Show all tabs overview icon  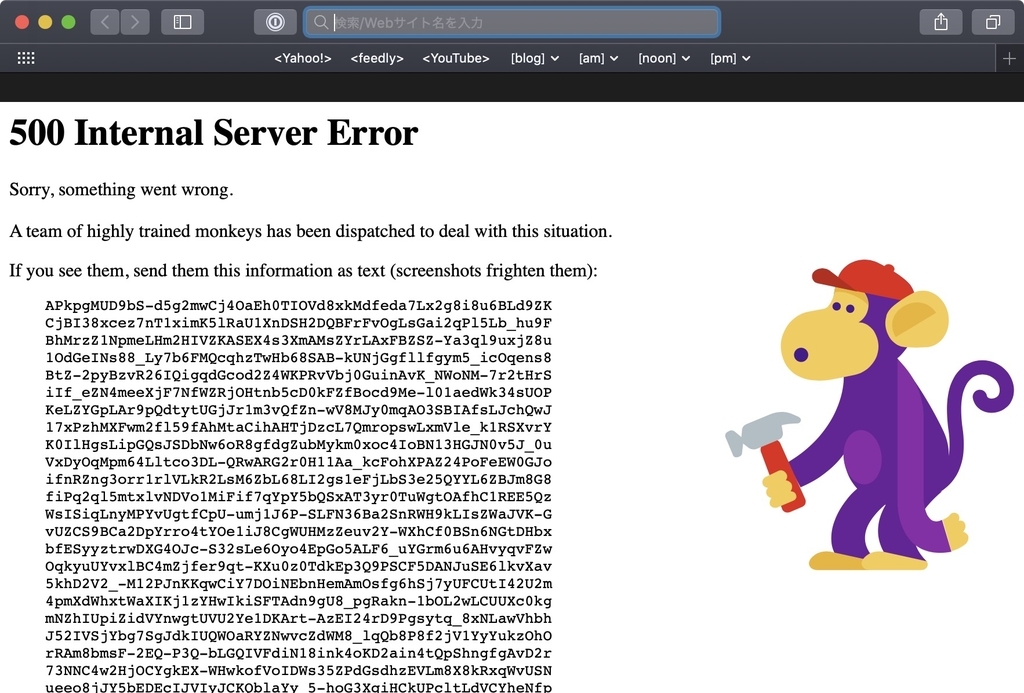coord(993,22)
